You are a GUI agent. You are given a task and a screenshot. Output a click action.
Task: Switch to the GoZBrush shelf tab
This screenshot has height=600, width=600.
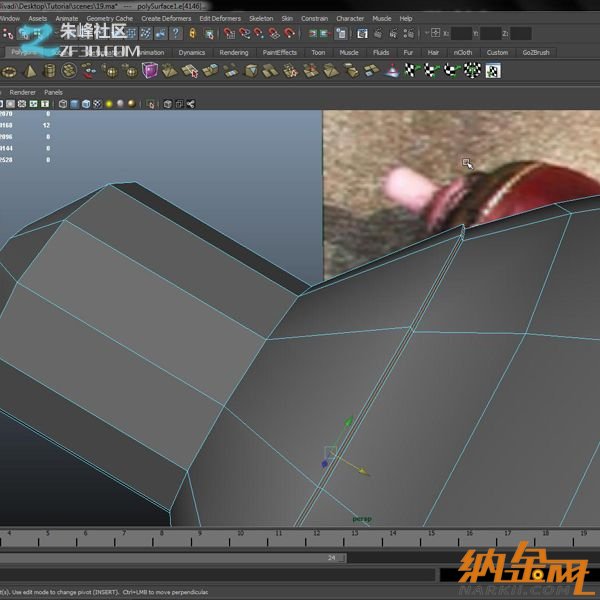(536, 52)
